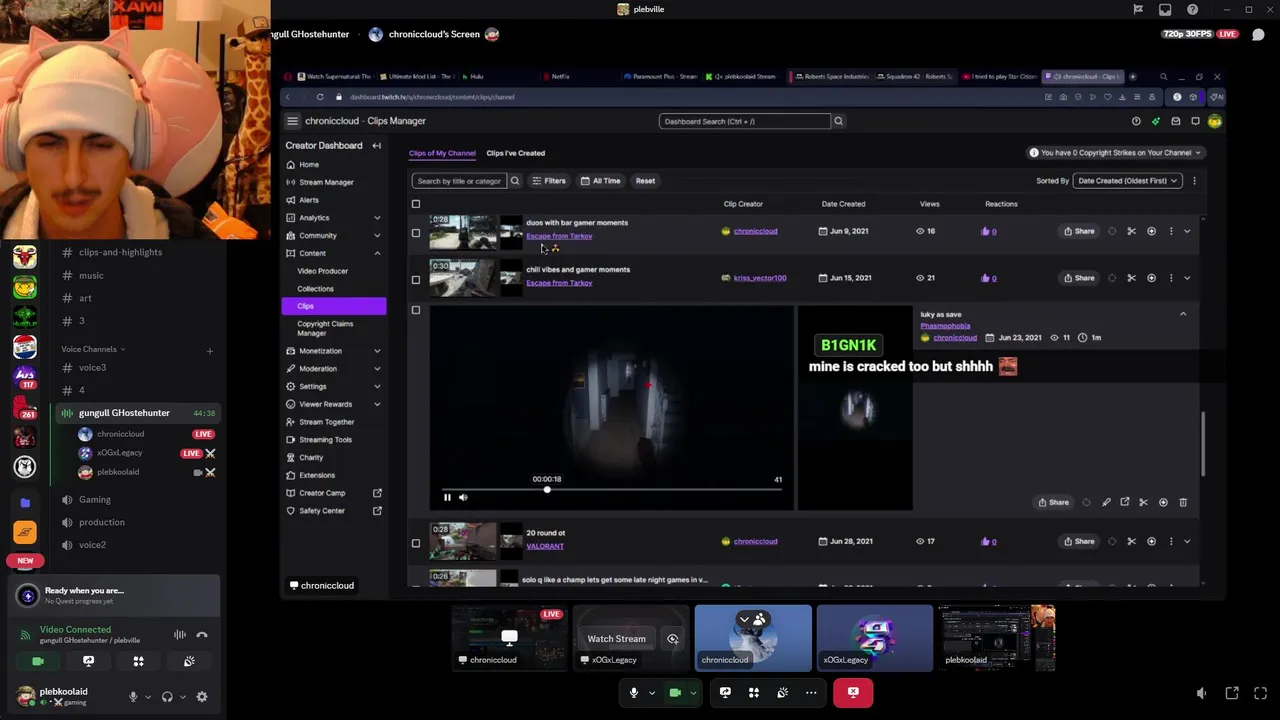
Task: Open the kebab menu beside Sorted By
Action: click(1194, 181)
